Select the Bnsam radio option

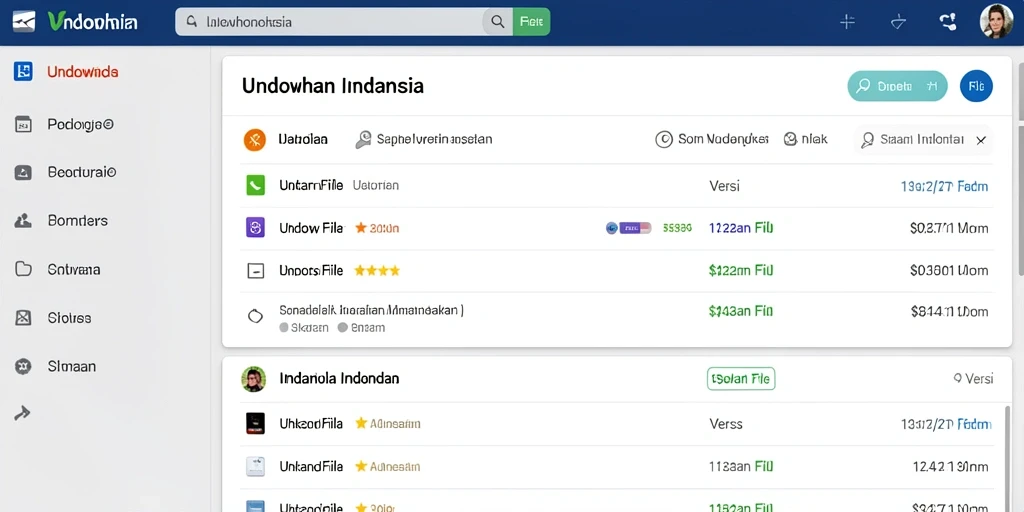362,328
